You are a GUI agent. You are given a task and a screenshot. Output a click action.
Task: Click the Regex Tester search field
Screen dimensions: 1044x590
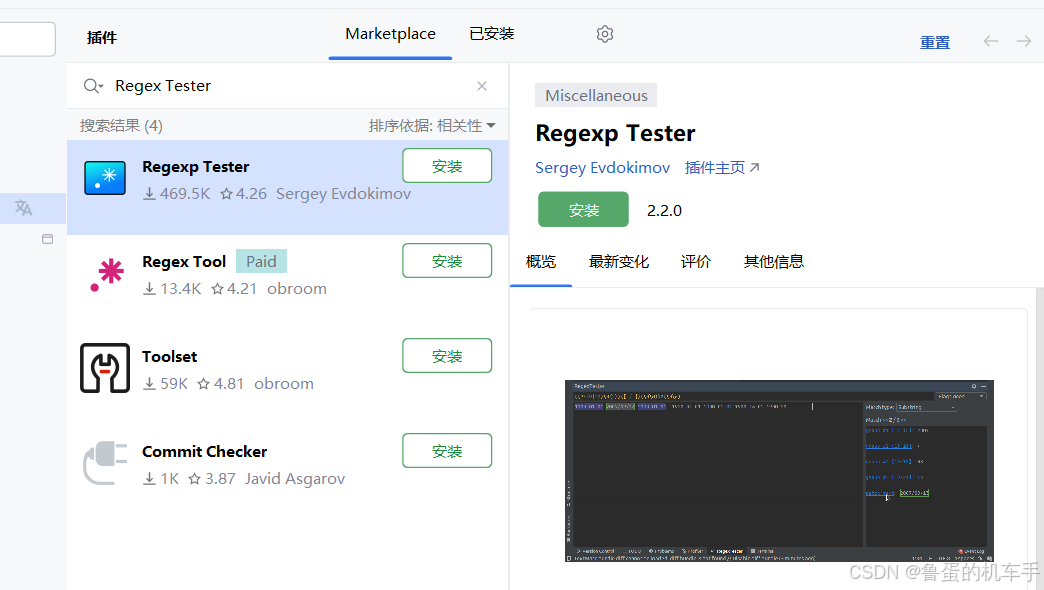[x=288, y=86]
